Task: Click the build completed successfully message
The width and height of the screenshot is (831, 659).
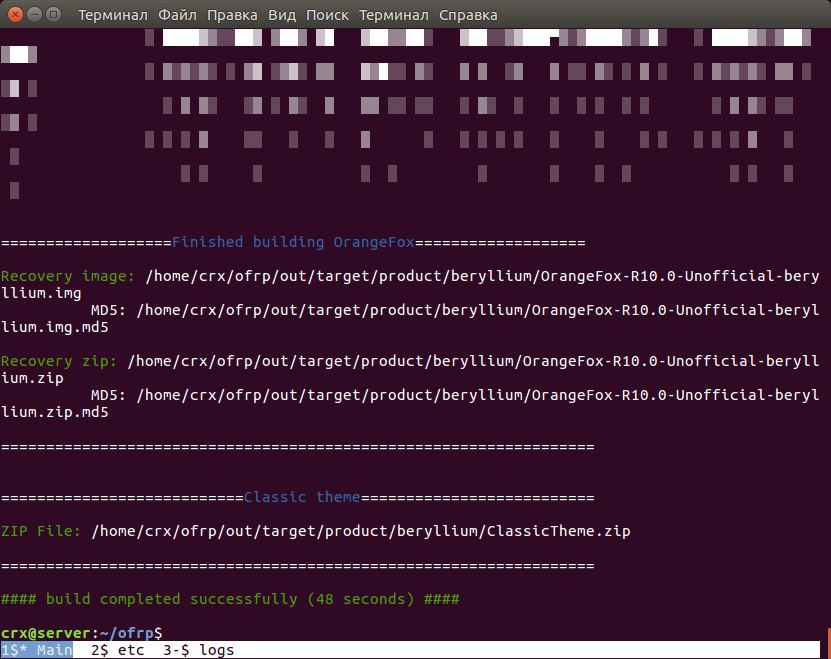Action: click(230, 599)
